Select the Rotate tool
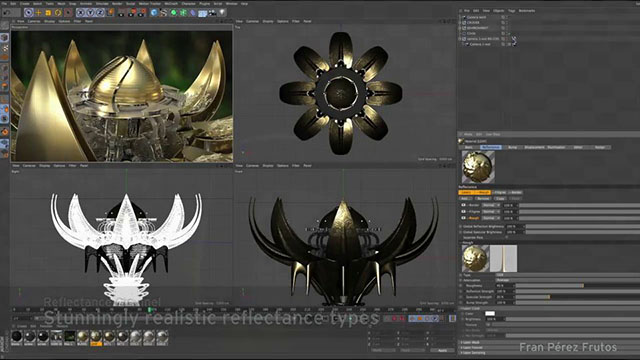Screen dimensions: 640x360 (x=58, y=13)
